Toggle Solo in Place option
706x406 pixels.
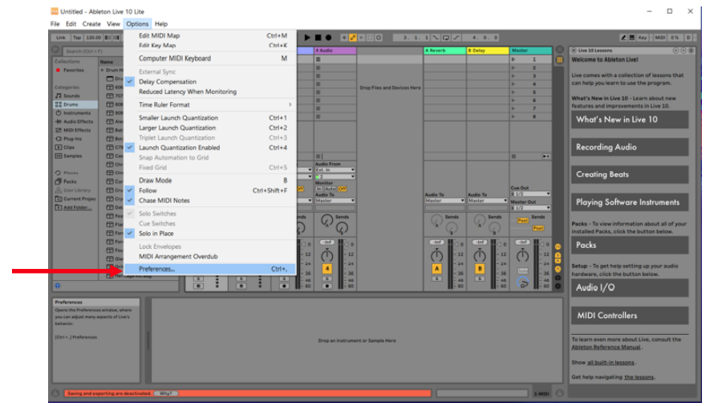click(x=210, y=233)
